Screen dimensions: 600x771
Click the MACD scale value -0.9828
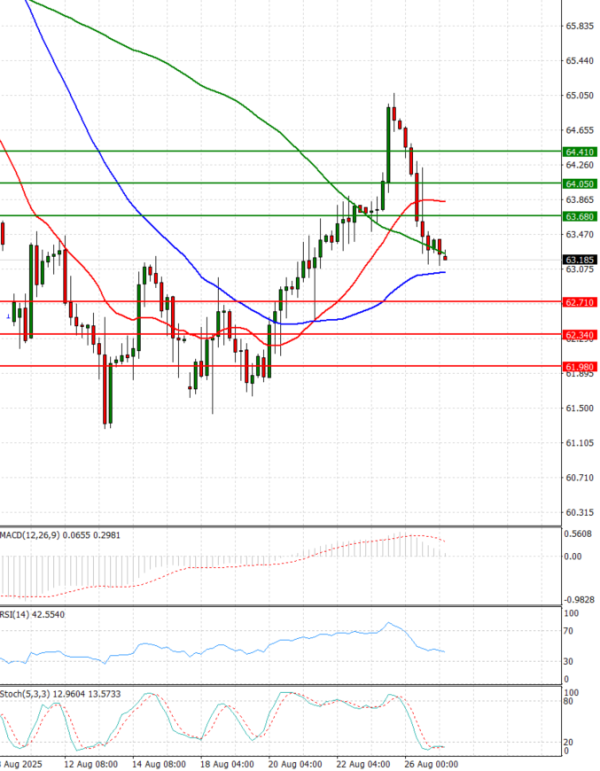point(579,600)
